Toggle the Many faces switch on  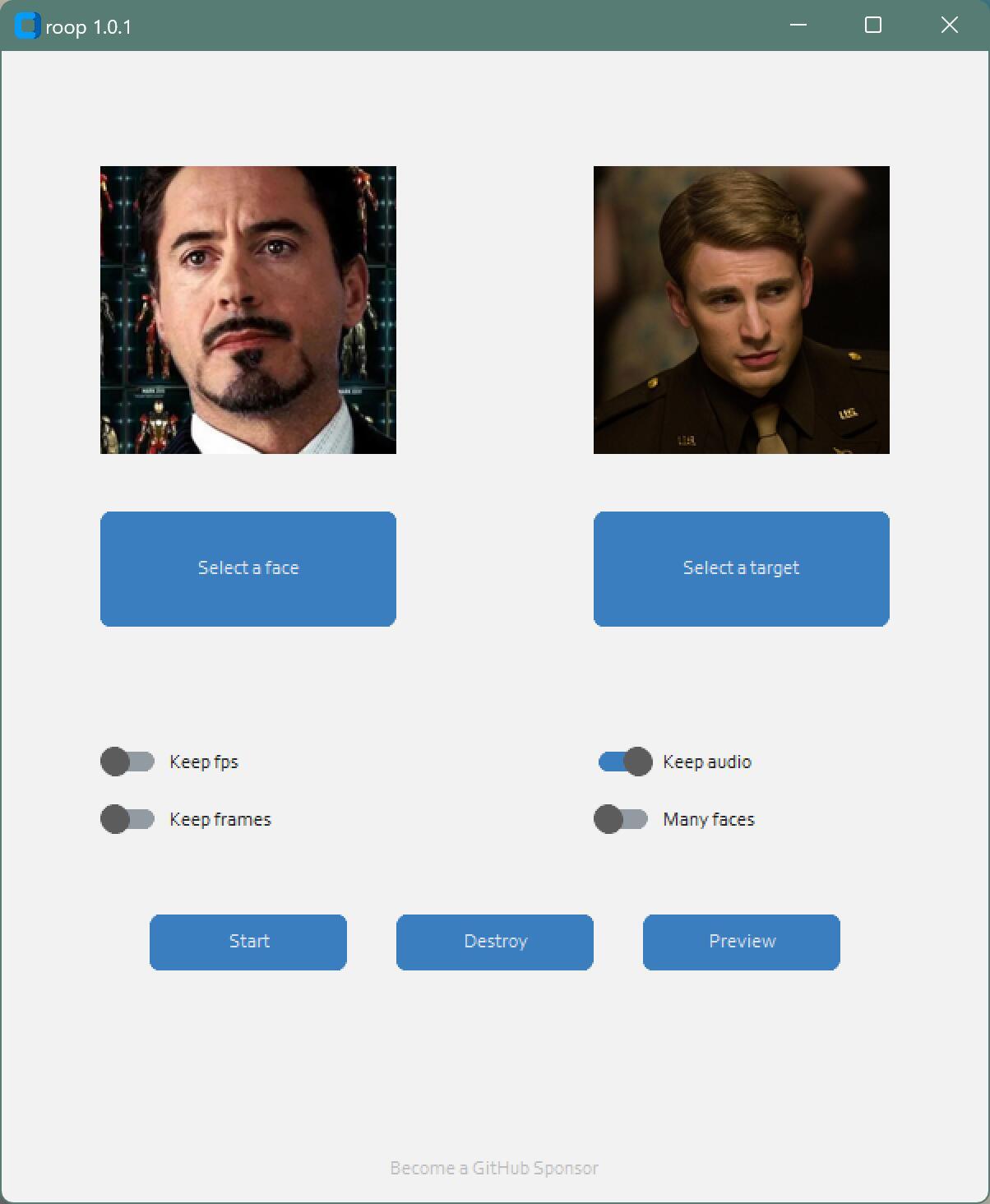click(621, 819)
